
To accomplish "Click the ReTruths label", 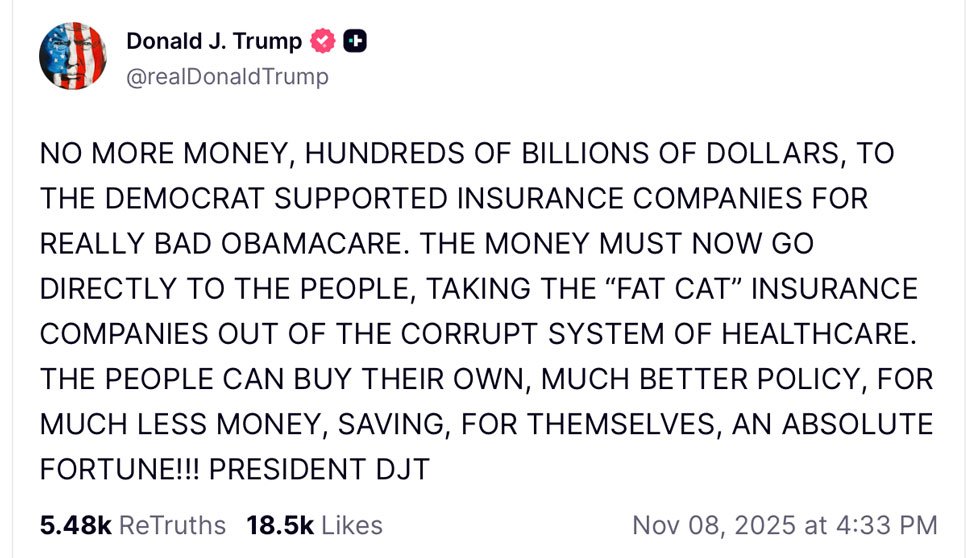I will [x=172, y=524].
